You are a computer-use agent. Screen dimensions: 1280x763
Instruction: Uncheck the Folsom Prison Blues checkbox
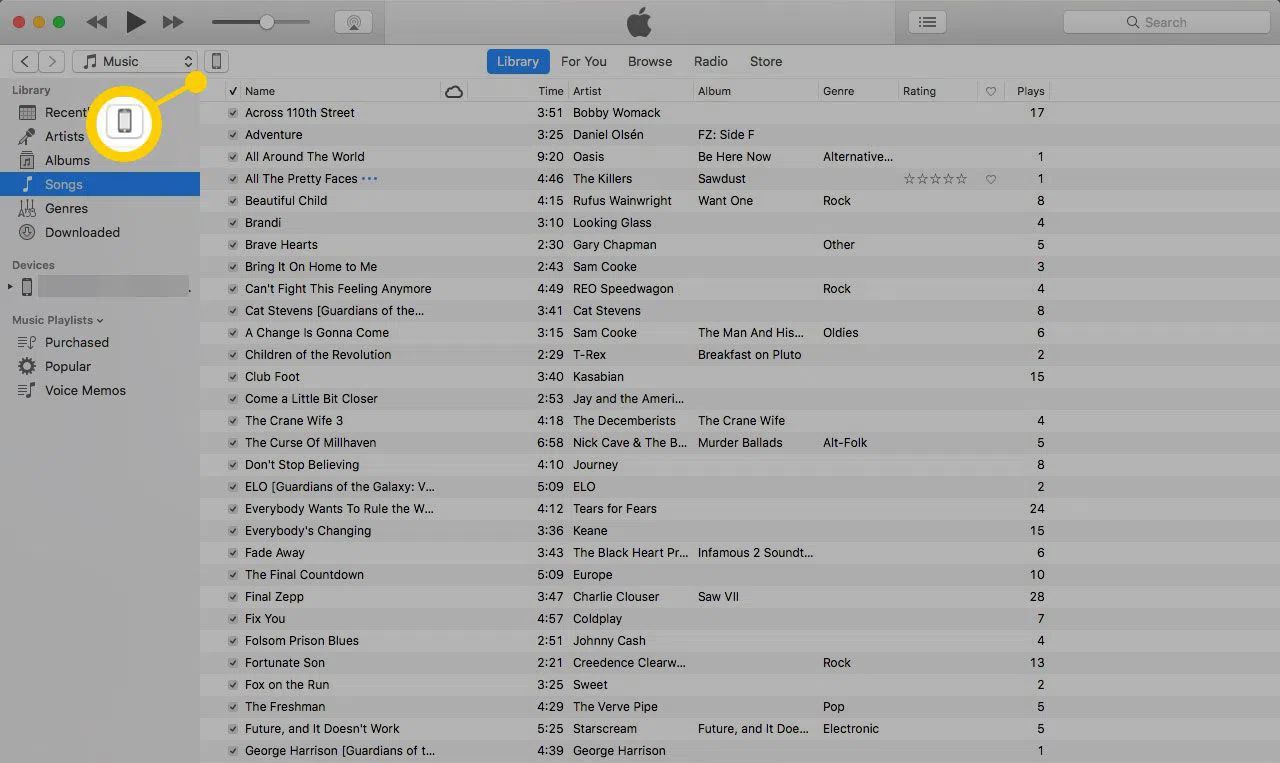point(232,641)
